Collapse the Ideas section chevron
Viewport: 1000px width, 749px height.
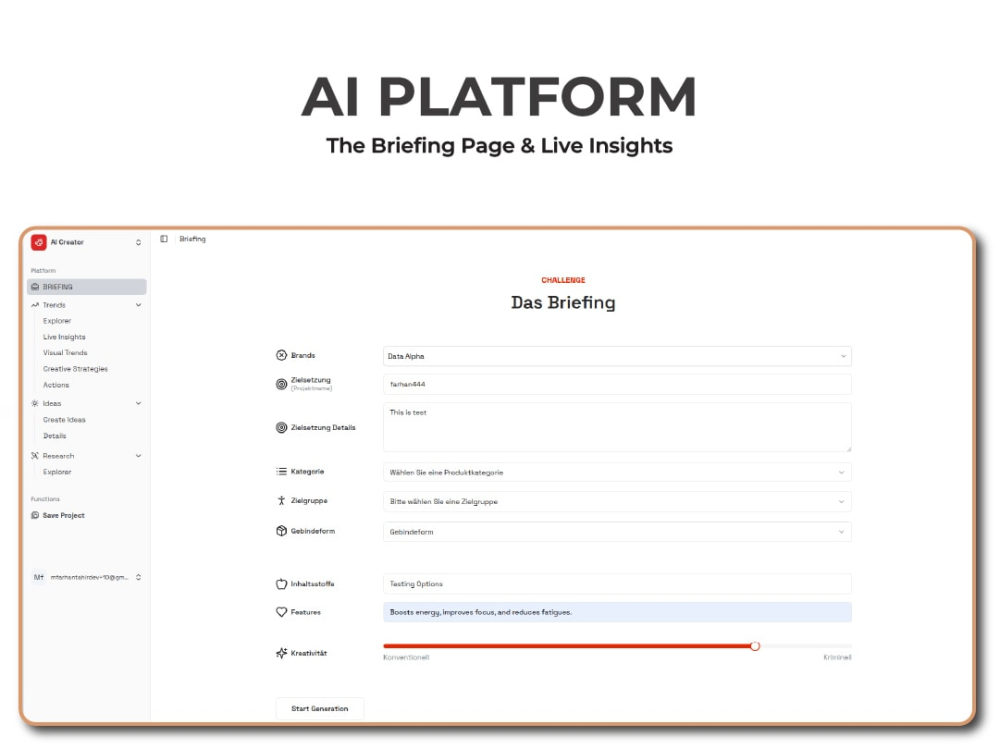(138, 403)
